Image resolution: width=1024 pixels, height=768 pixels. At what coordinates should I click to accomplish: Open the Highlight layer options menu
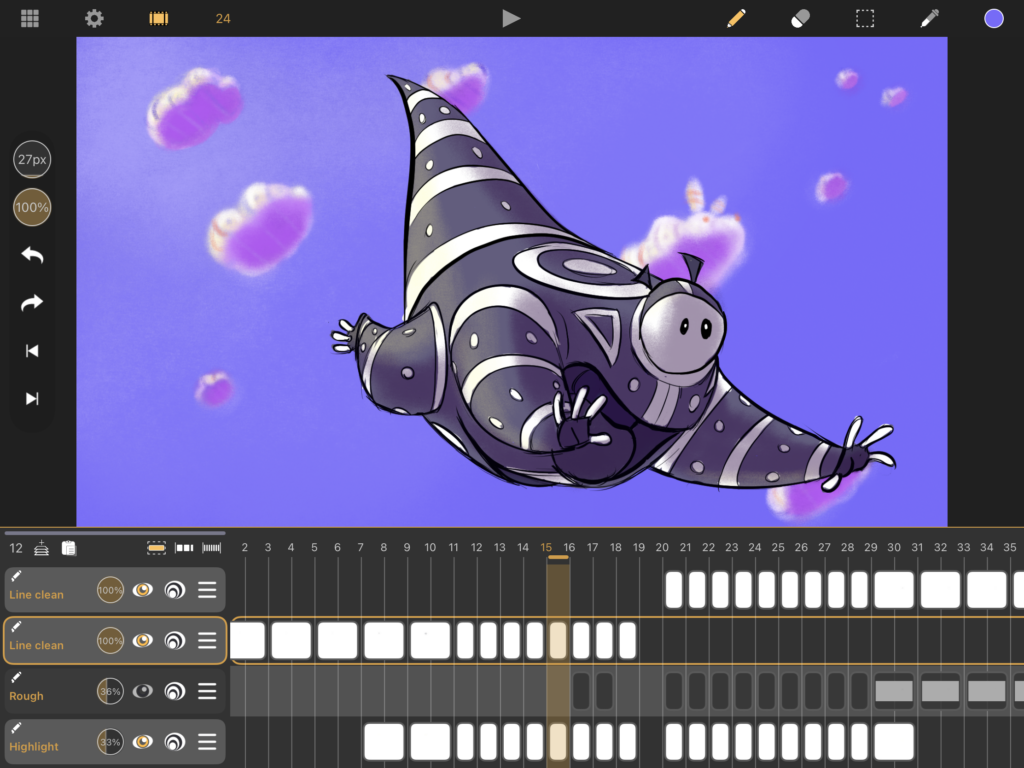(x=207, y=742)
